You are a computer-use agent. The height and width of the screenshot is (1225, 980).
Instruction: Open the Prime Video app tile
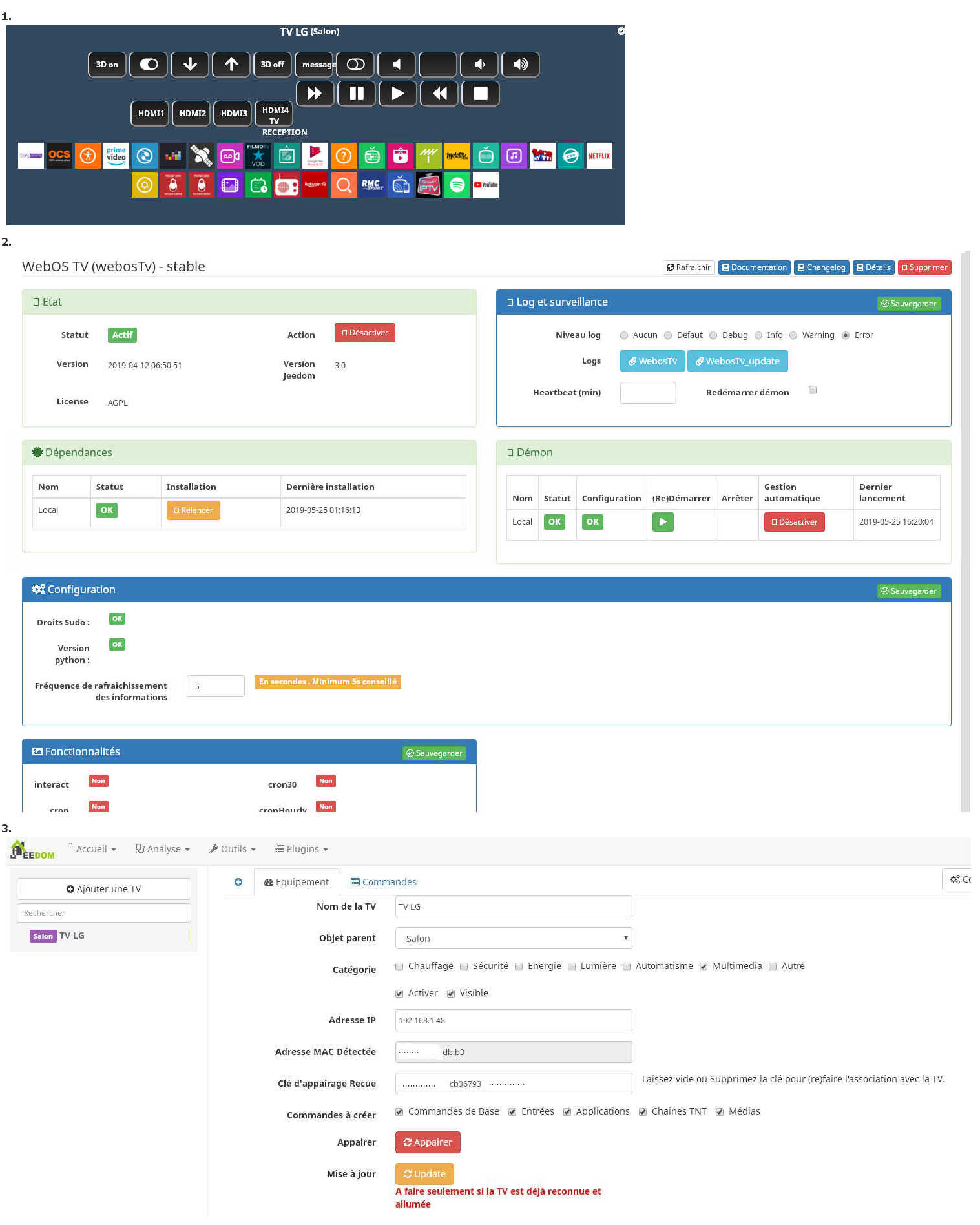(116, 156)
